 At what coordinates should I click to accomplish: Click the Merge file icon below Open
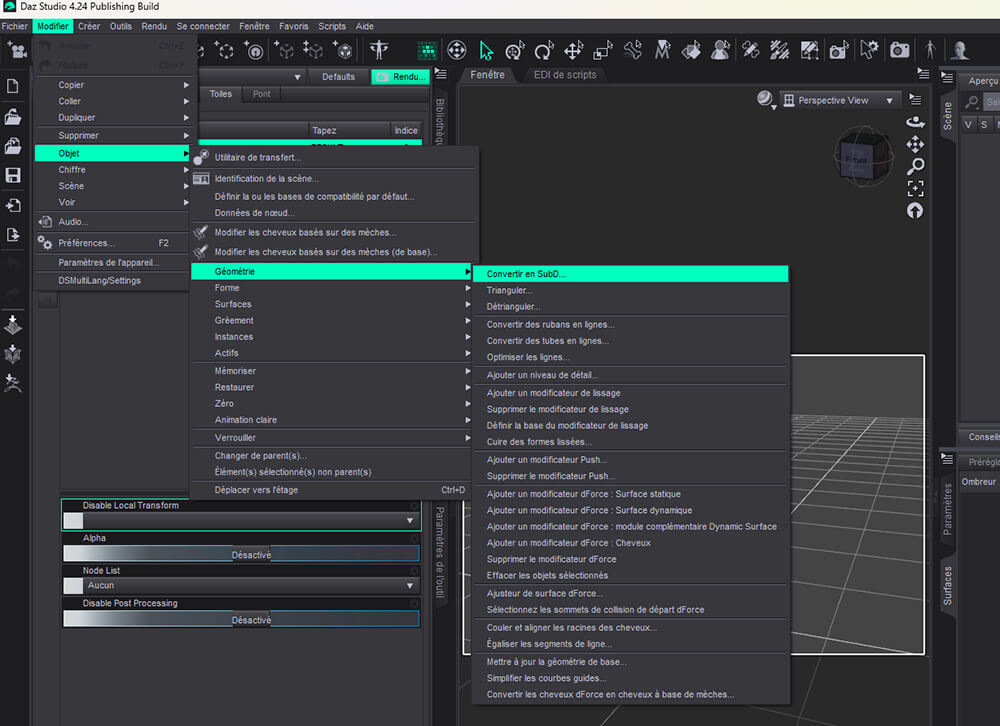click(x=13, y=145)
